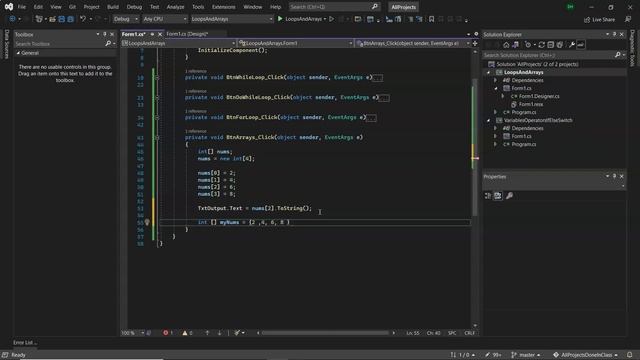640x360 pixels.
Task: Click Solution Explorer Refresh (sync) icon
Action: (542, 45)
